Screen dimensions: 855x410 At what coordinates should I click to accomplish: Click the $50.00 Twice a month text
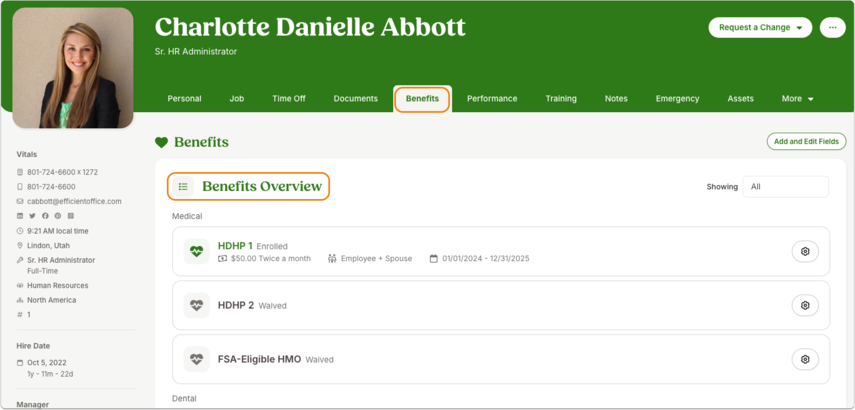point(270,258)
